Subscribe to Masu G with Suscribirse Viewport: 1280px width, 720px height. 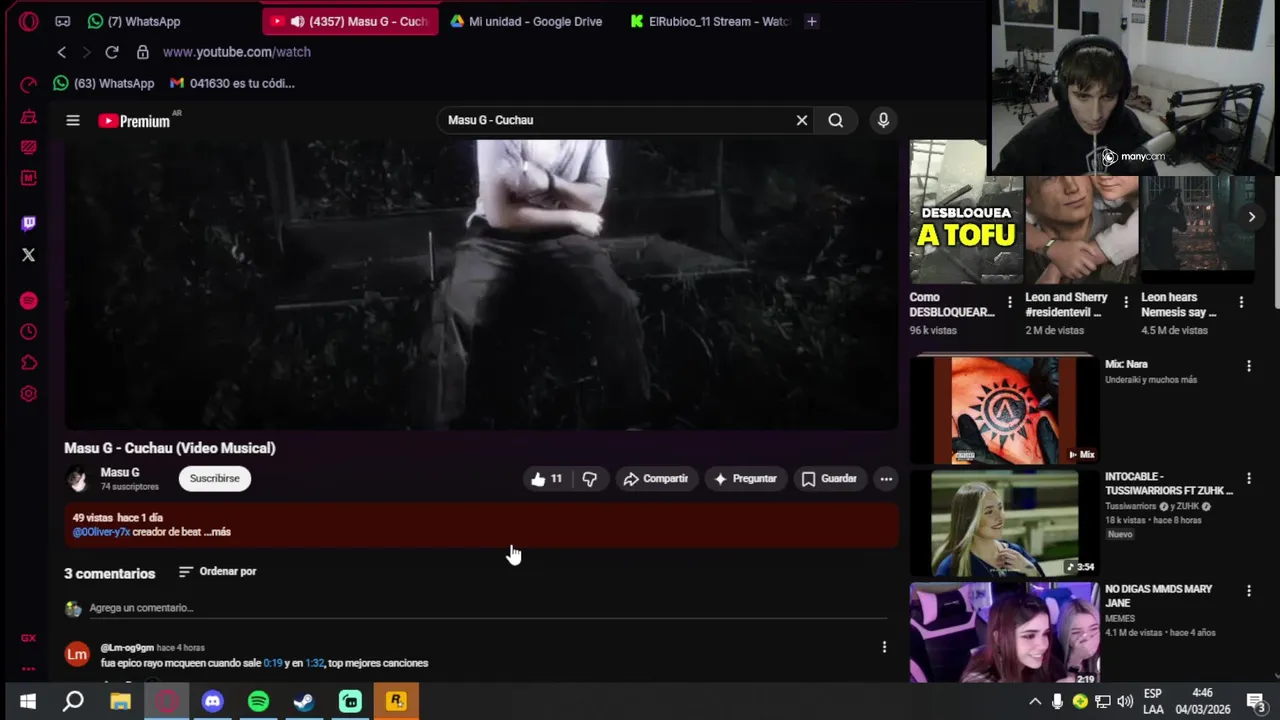215,479
